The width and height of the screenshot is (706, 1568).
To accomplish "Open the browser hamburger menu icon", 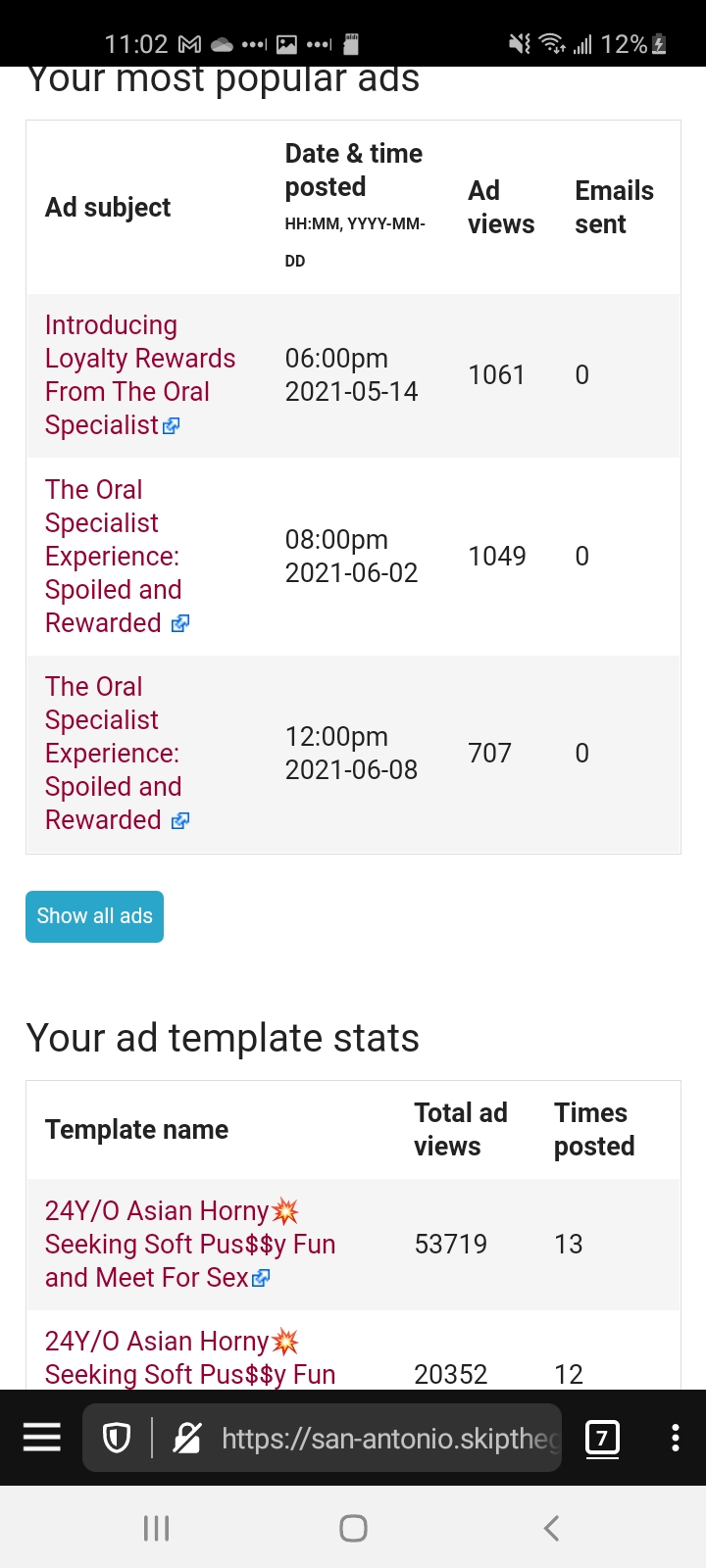I will pyautogui.click(x=42, y=1438).
